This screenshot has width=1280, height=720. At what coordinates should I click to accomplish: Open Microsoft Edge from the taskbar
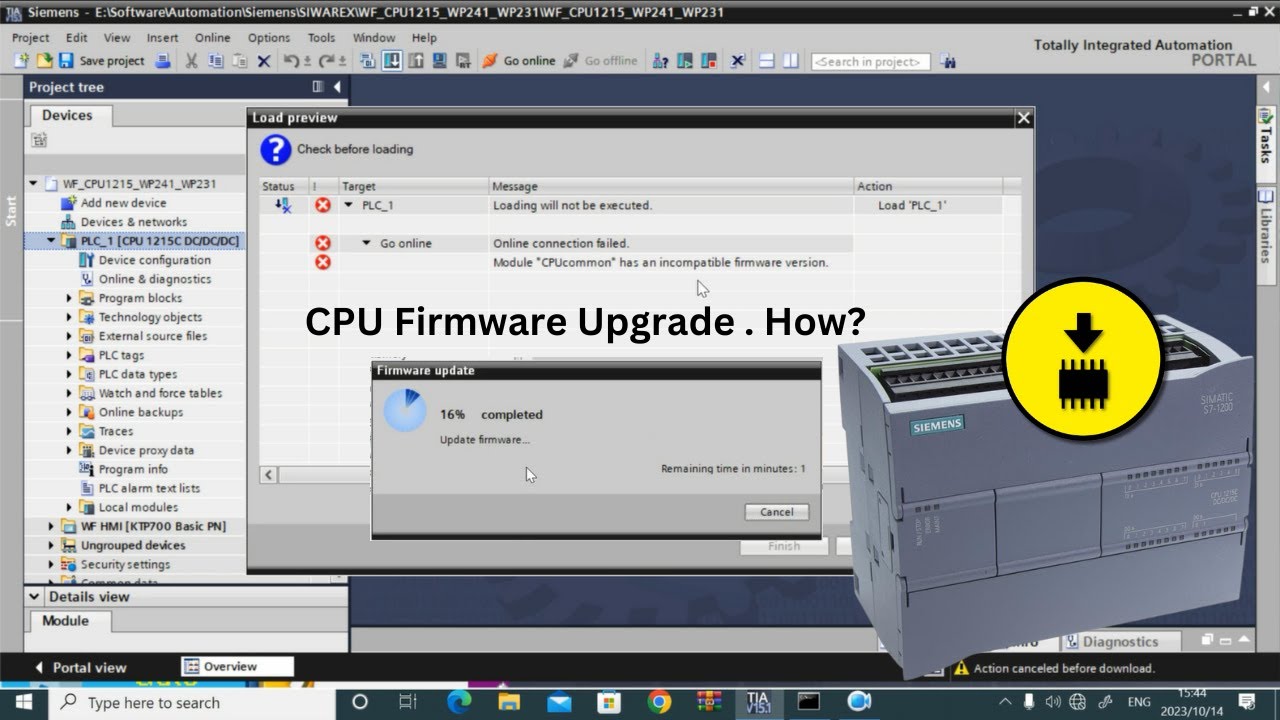[x=459, y=702]
